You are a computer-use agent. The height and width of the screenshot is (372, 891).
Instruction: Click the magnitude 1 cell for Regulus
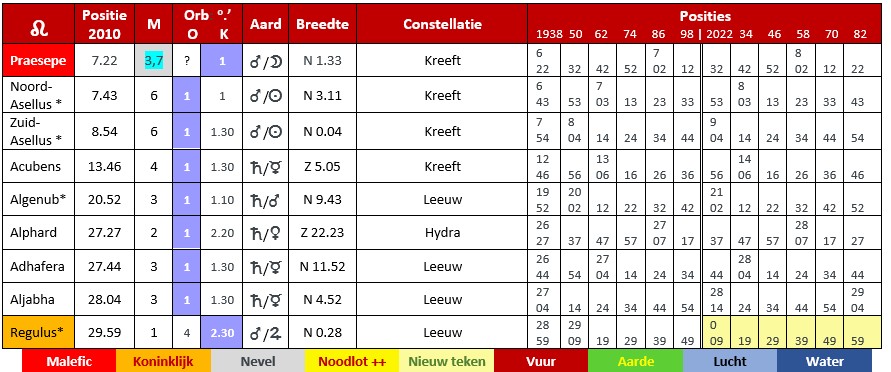(x=153, y=333)
